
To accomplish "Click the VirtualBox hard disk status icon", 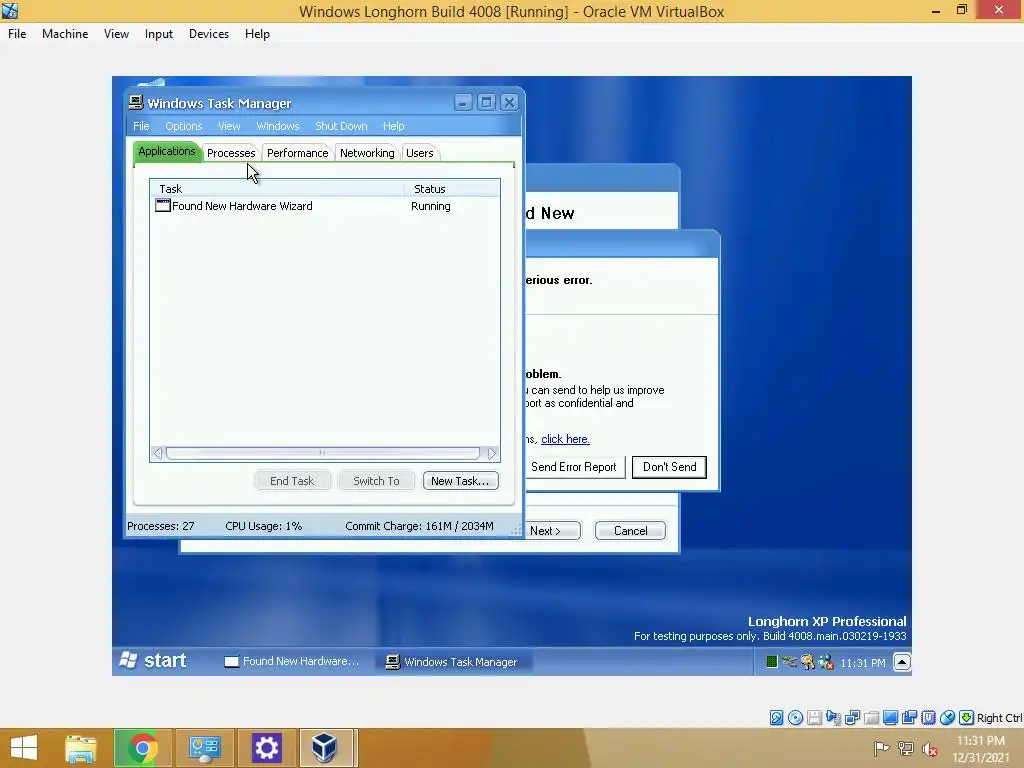I will 776,718.
